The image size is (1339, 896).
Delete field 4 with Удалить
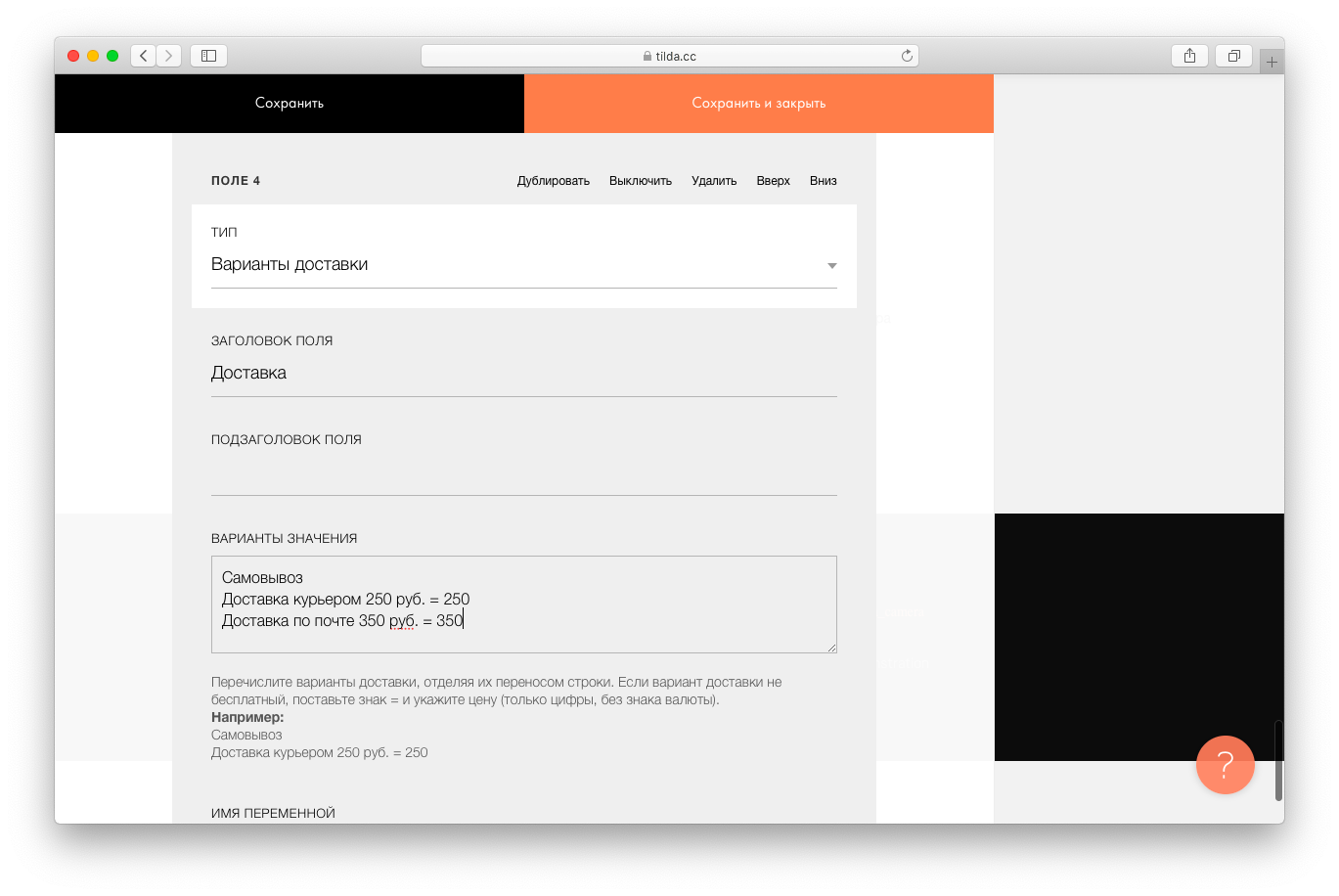(x=714, y=181)
